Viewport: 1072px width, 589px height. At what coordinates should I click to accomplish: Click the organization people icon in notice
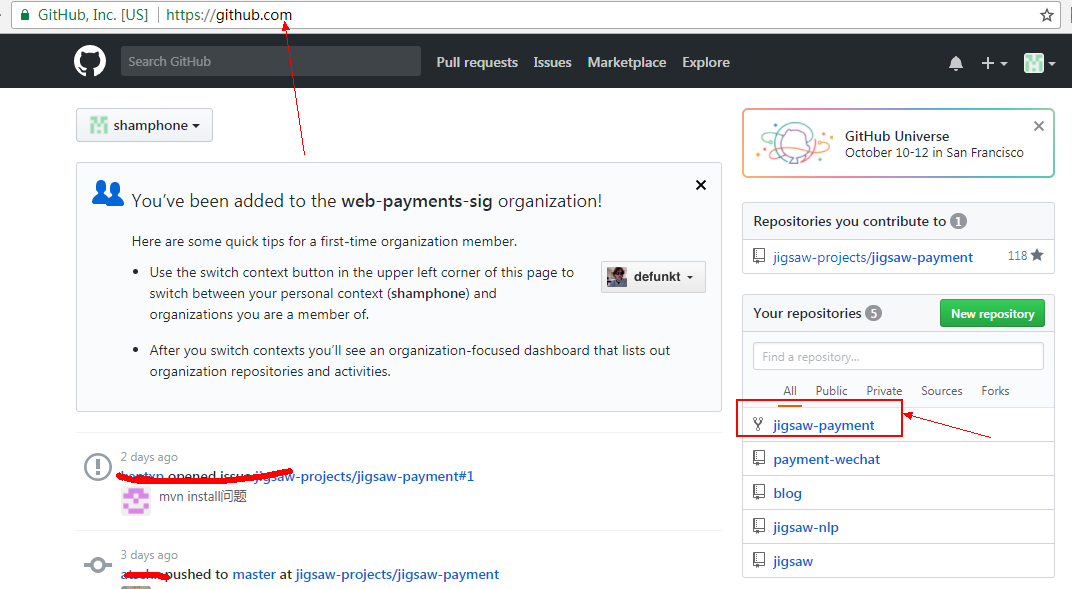pyautogui.click(x=108, y=193)
